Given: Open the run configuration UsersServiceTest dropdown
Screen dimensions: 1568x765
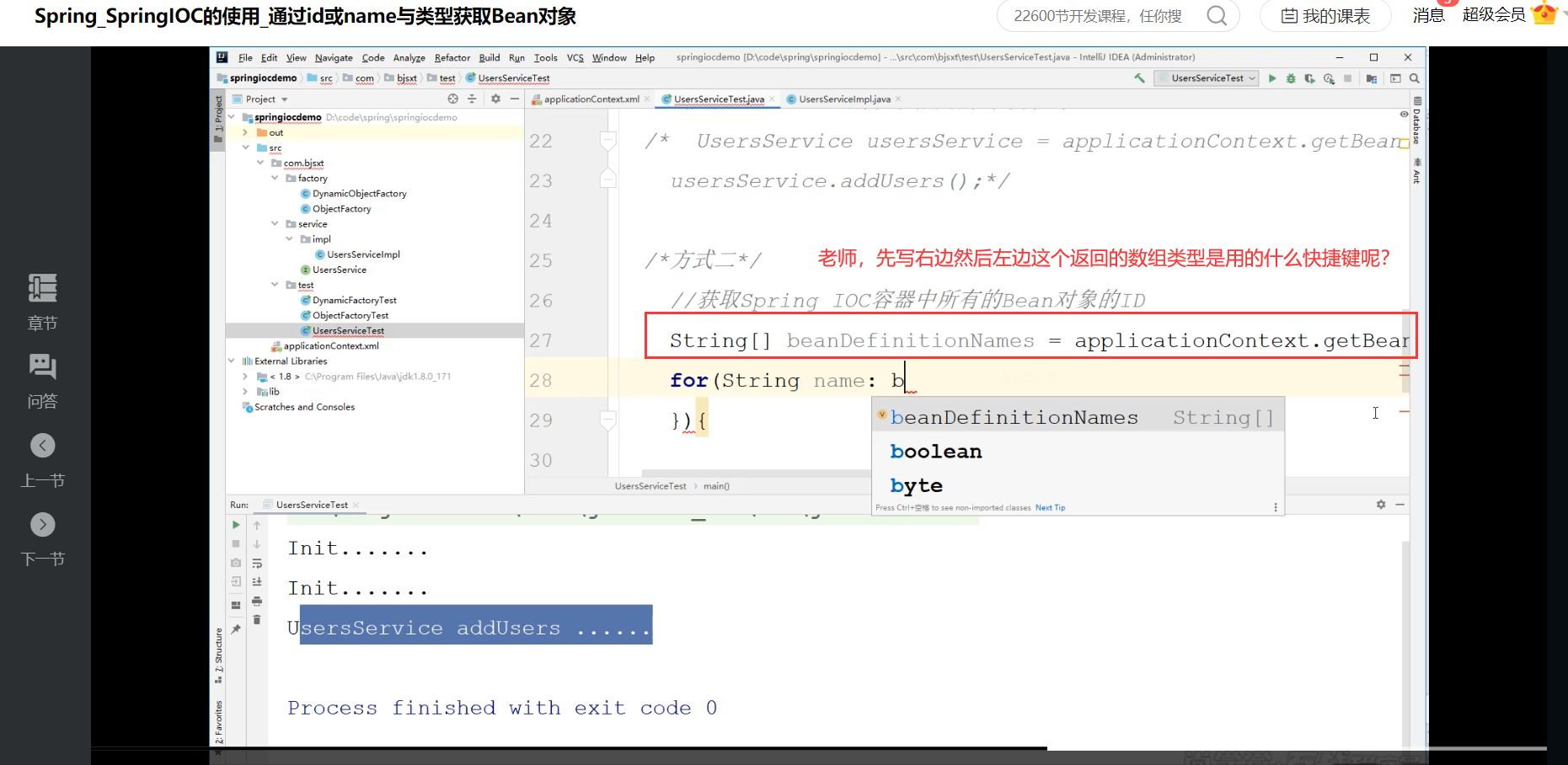Looking at the screenshot, I should tap(1207, 78).
